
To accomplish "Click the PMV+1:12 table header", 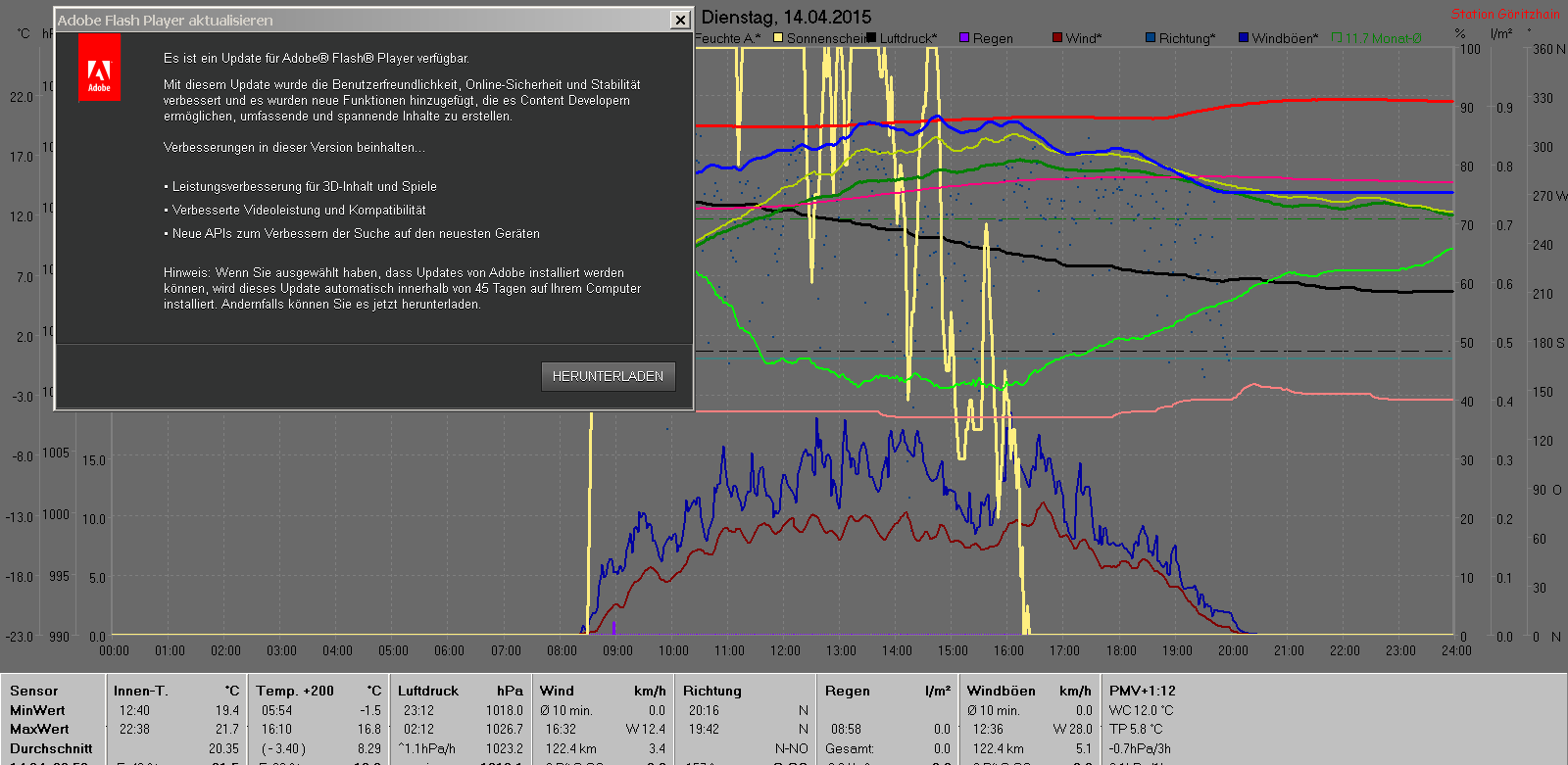I will click(x=1143, y=691).
